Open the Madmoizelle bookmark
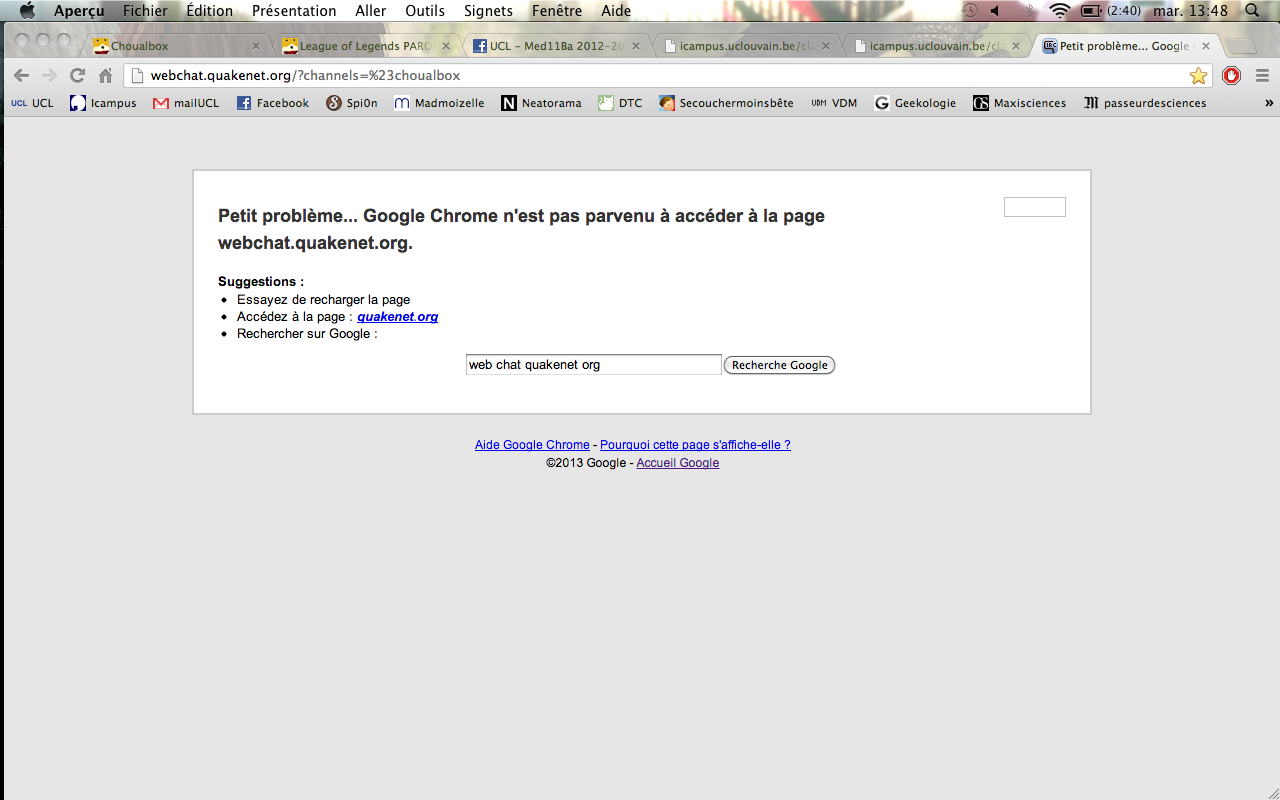This screenshot has height=800, width=1280. (439, 103)
